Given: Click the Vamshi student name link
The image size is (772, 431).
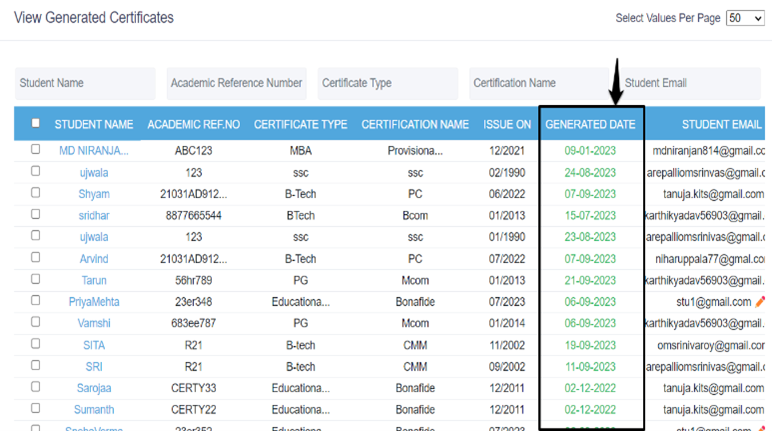Looking at the screenshot, I should (x=94, y=323).
